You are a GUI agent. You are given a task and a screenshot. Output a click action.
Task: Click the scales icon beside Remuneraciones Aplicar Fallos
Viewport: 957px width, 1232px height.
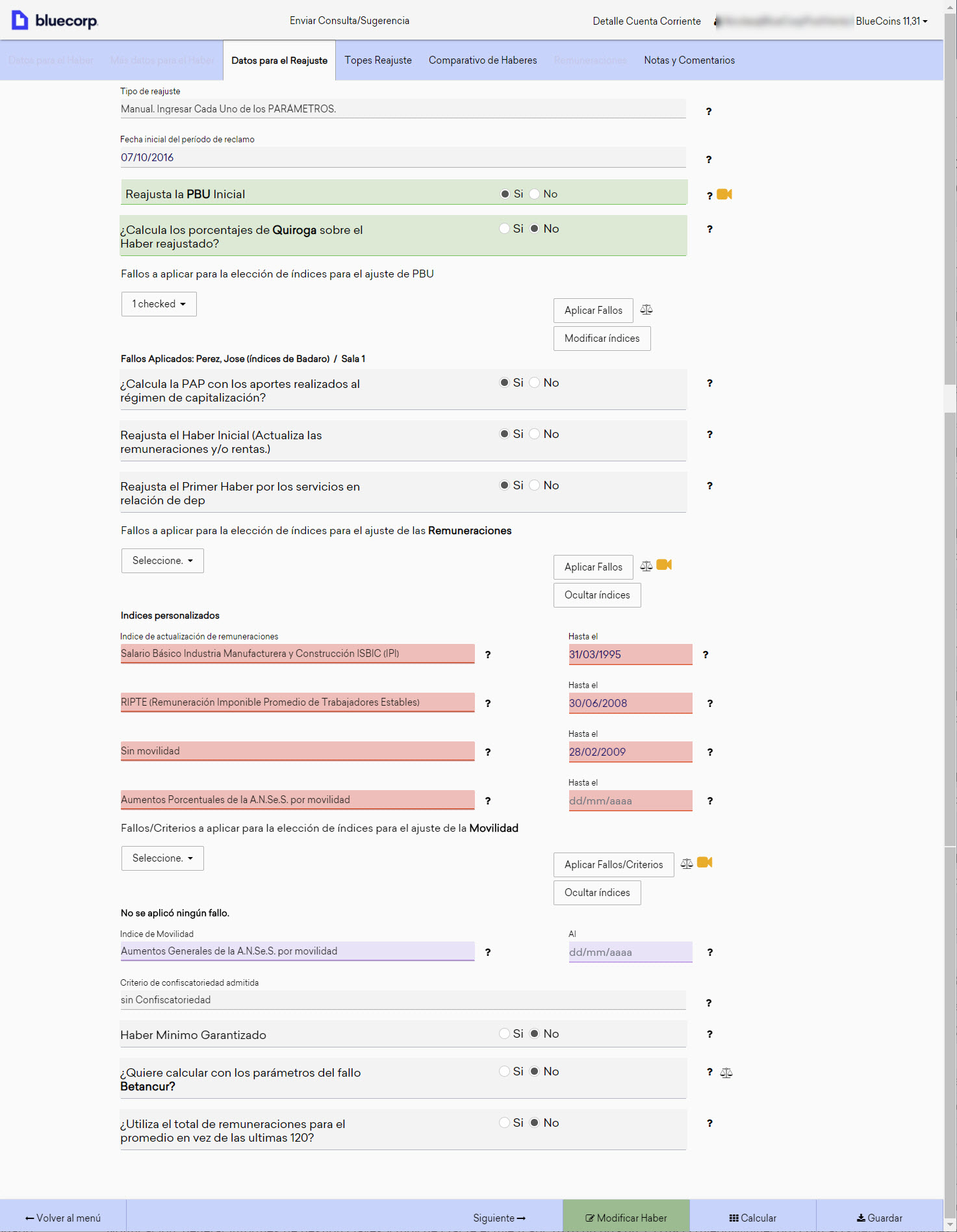(646, 567)
